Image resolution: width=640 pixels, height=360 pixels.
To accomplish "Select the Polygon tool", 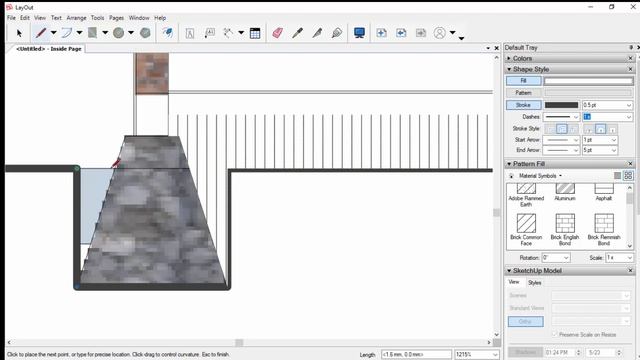I will [145, 33].
